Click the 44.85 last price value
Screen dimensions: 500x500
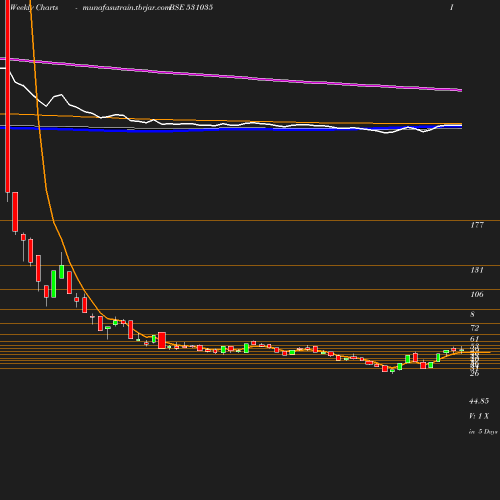(479, 401)
